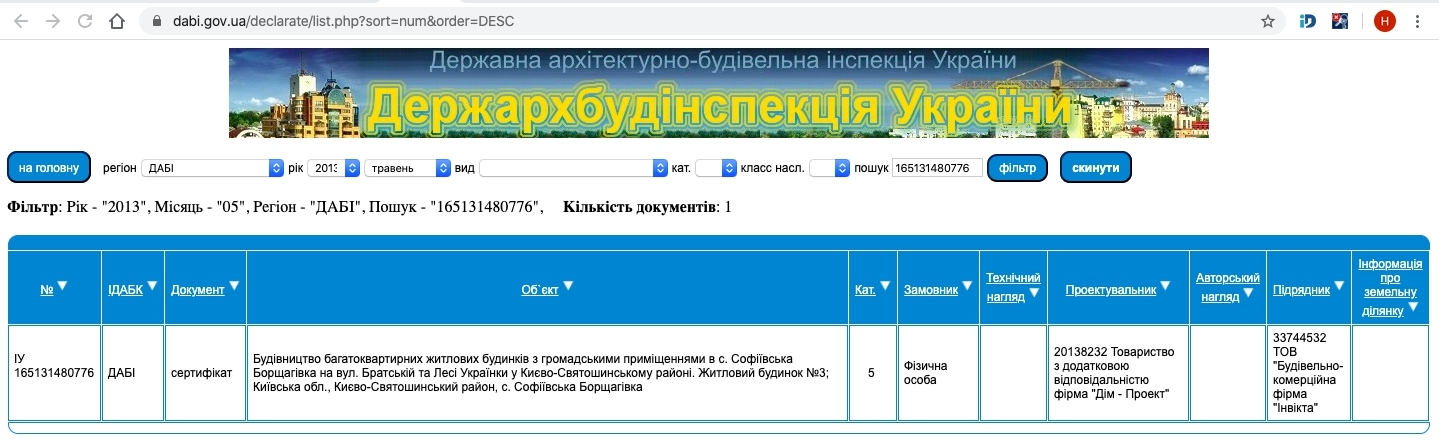This screenshot has height=440, width=1439.
Task: Select the category value 5 cell
Action: coord(871,373)
